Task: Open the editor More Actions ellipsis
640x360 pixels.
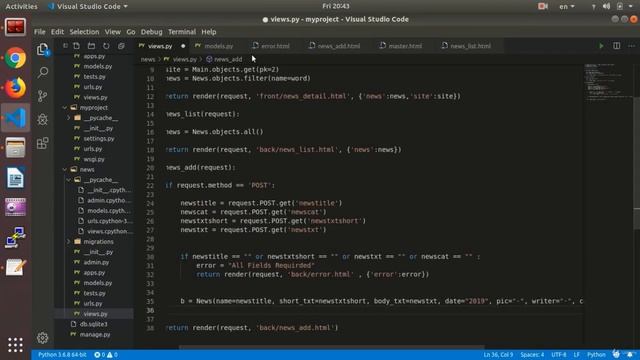Action: click(x=632, y=46)
